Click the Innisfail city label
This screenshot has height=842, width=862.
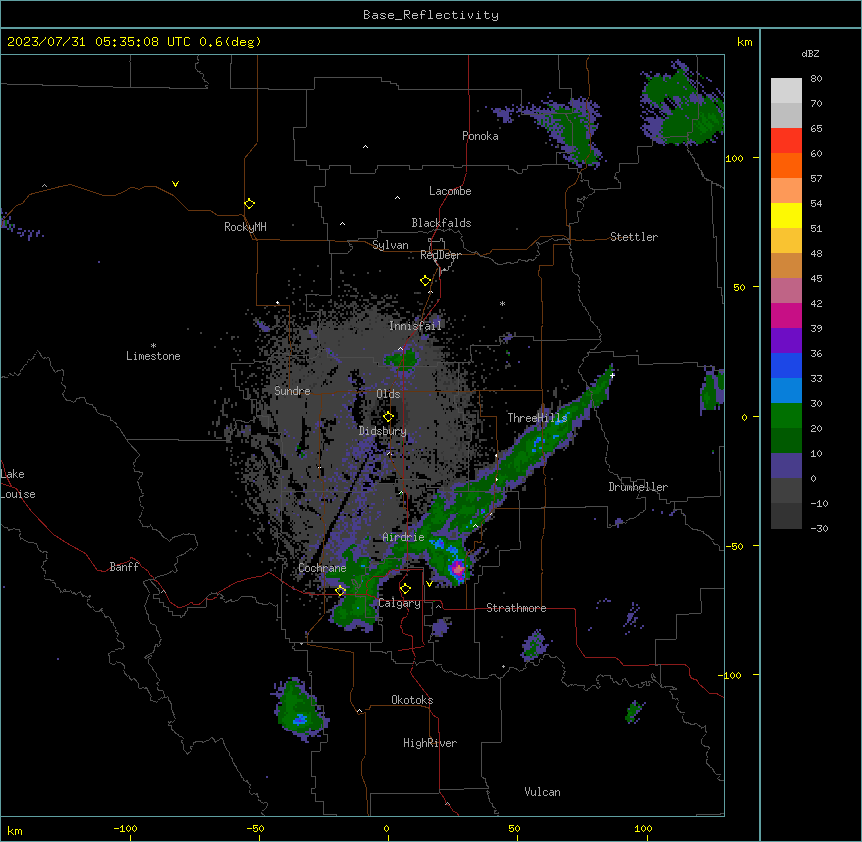click(415, 326)
